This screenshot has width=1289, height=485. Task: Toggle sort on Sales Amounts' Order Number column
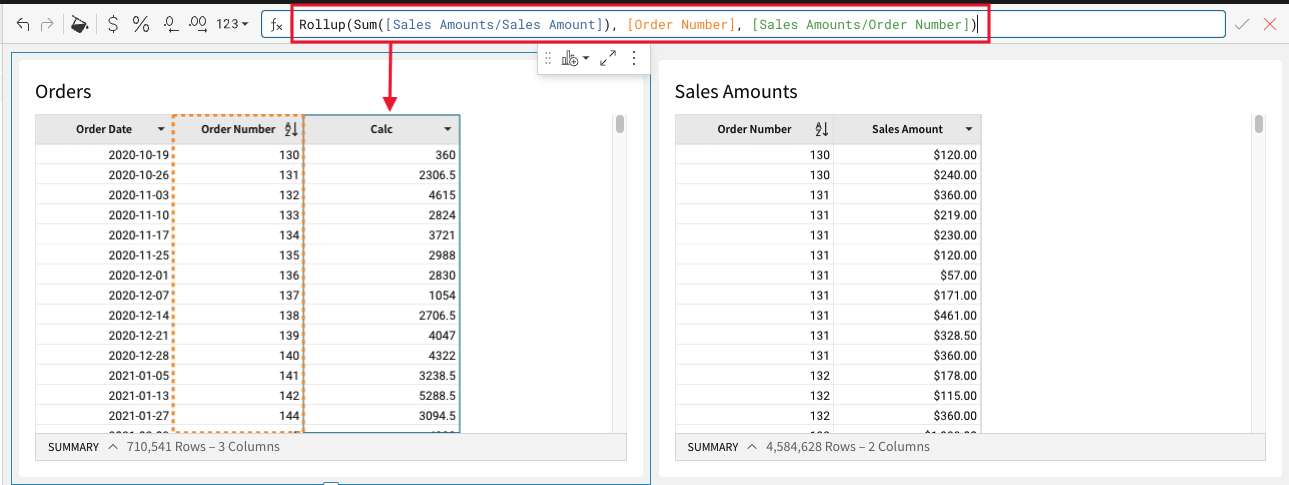[x=822, y=130]
